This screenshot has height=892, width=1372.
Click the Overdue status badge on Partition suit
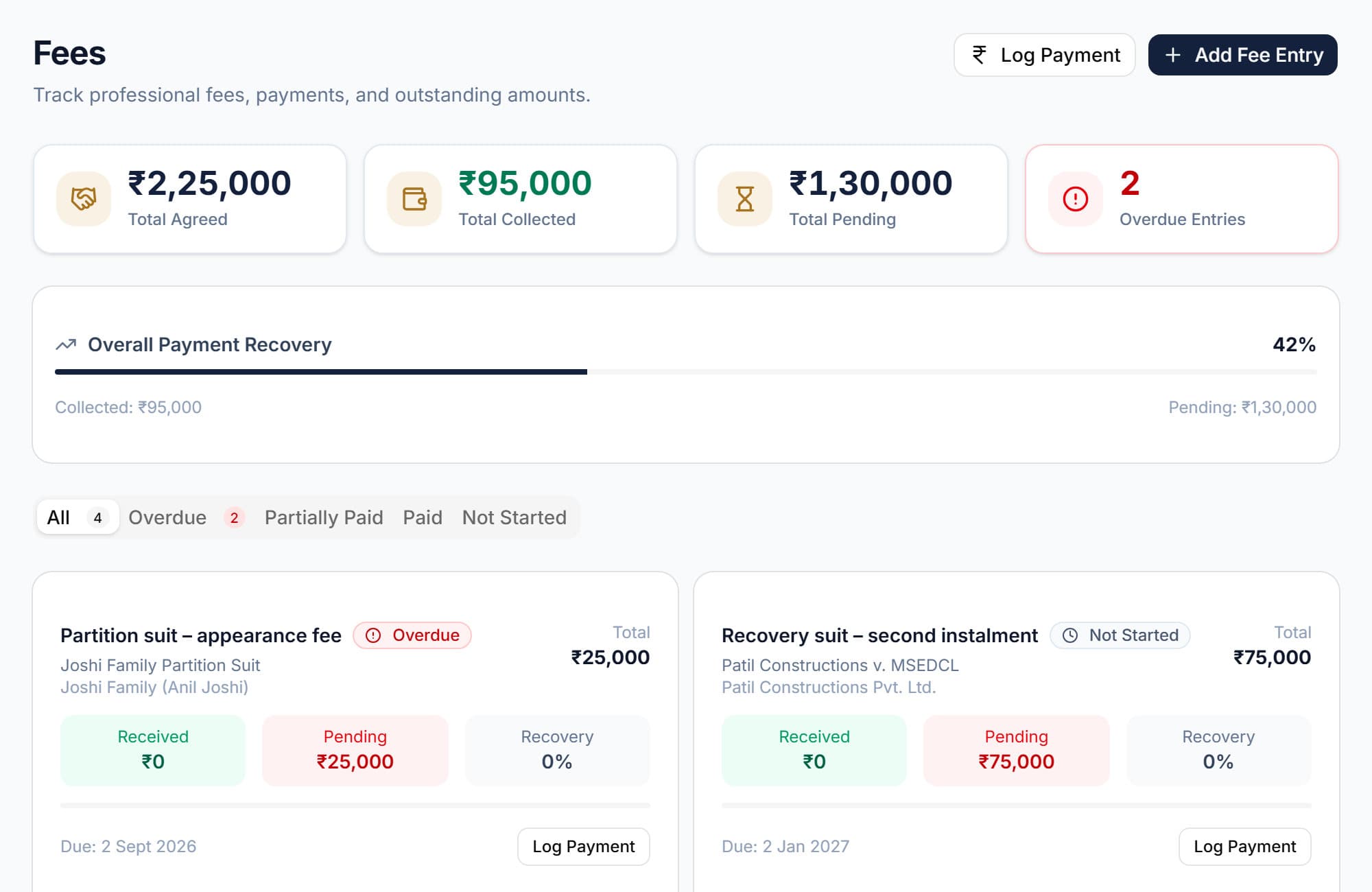(412, 635)
